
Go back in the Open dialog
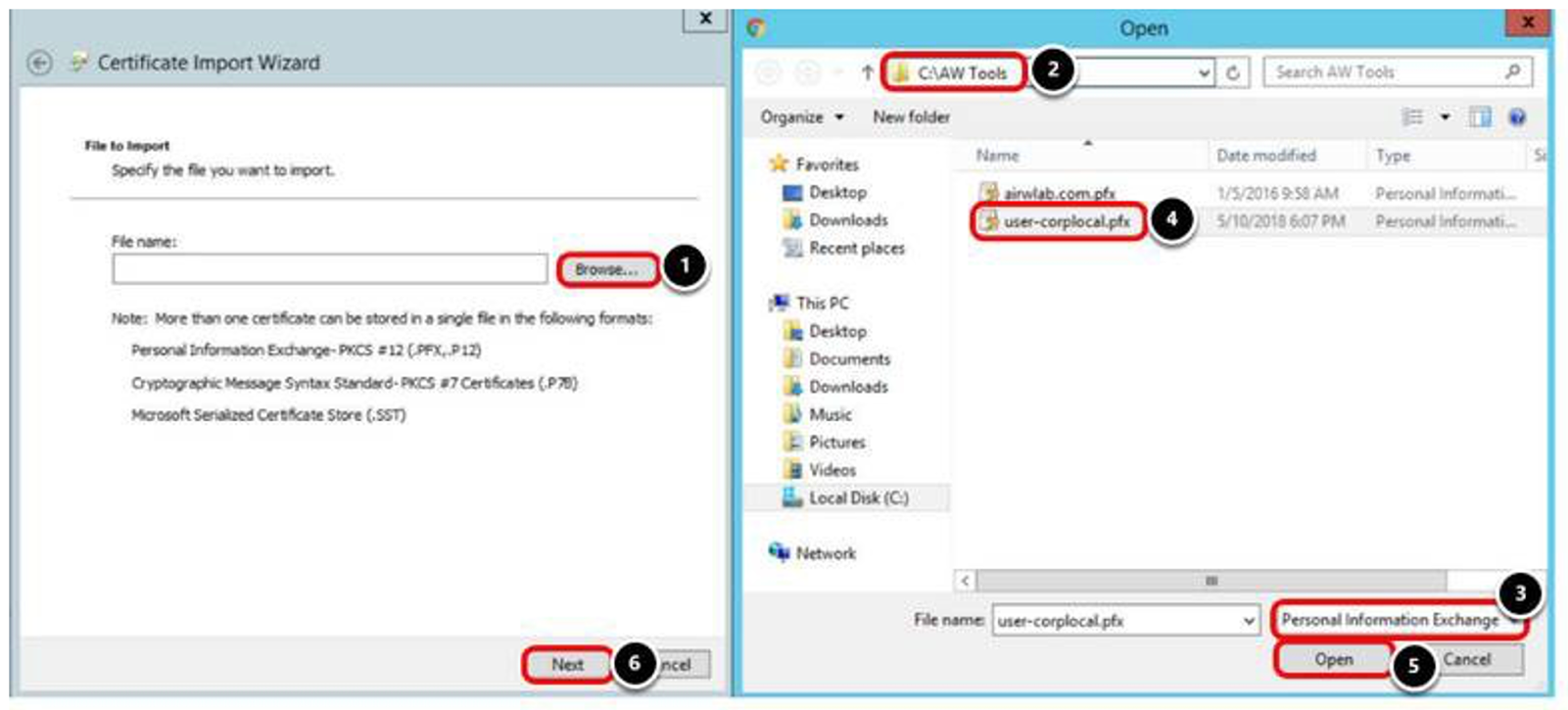coord(770,72)
